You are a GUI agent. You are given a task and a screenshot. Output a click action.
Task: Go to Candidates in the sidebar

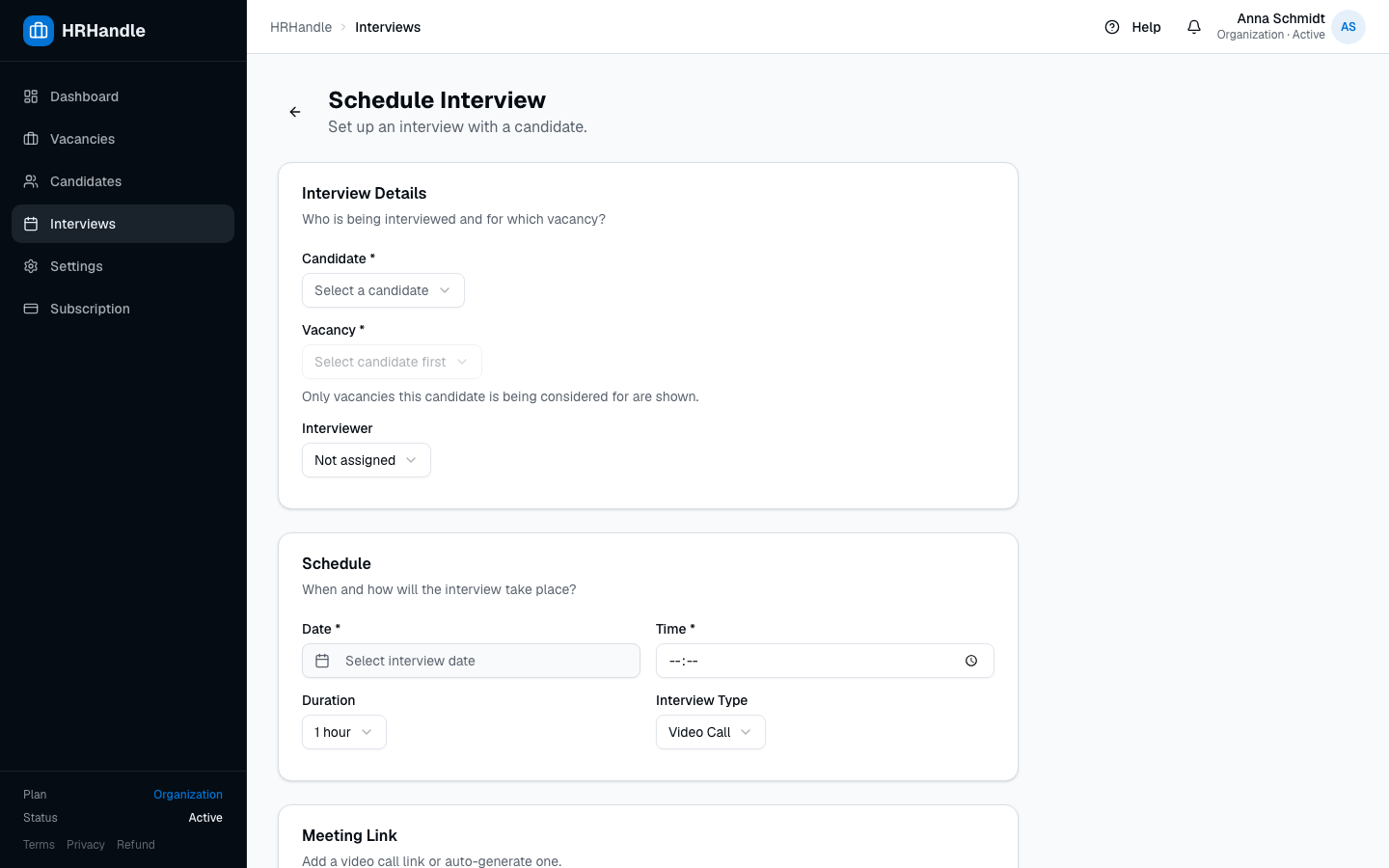123,181
